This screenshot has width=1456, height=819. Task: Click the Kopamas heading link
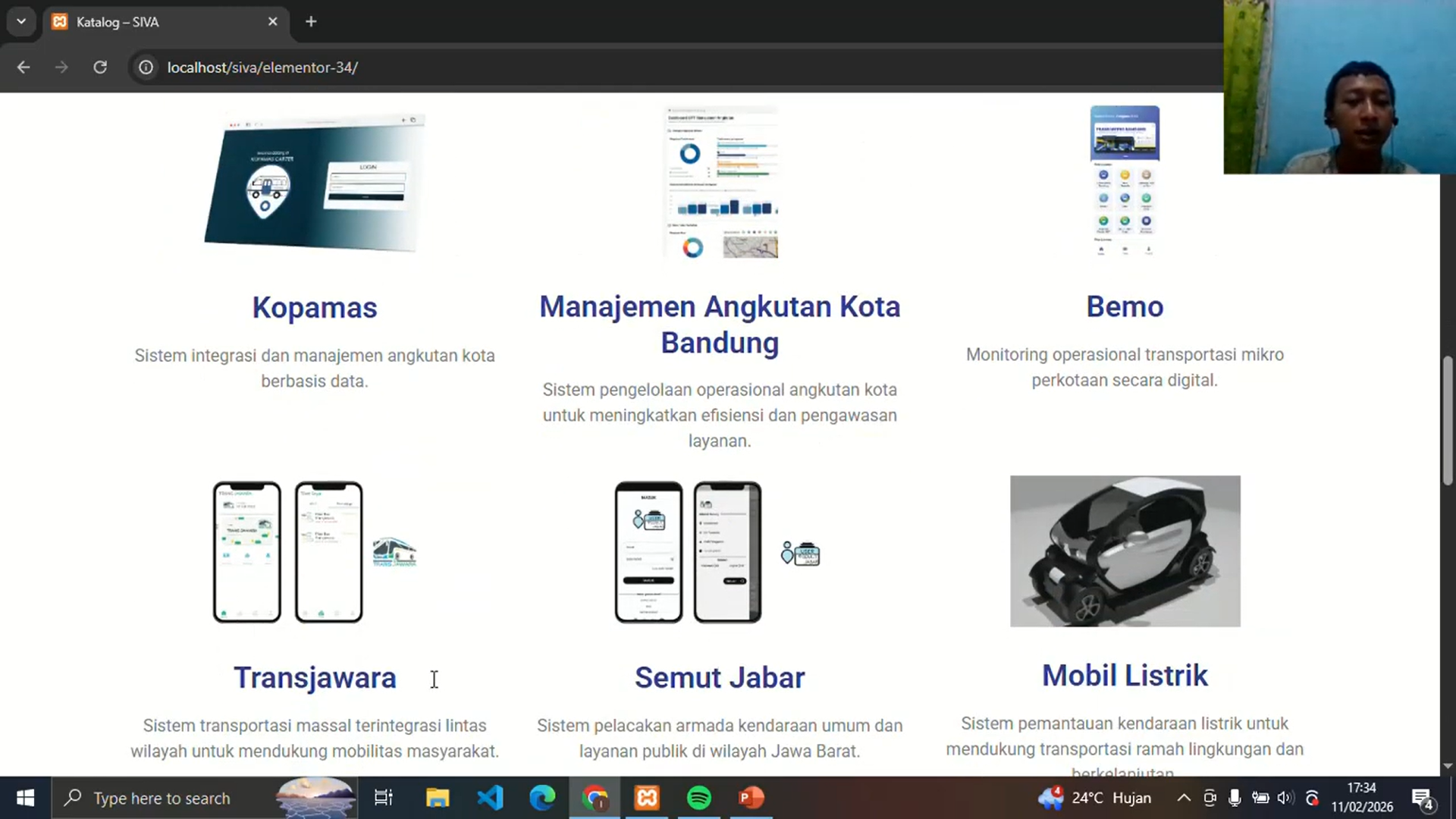click(314, 308)
